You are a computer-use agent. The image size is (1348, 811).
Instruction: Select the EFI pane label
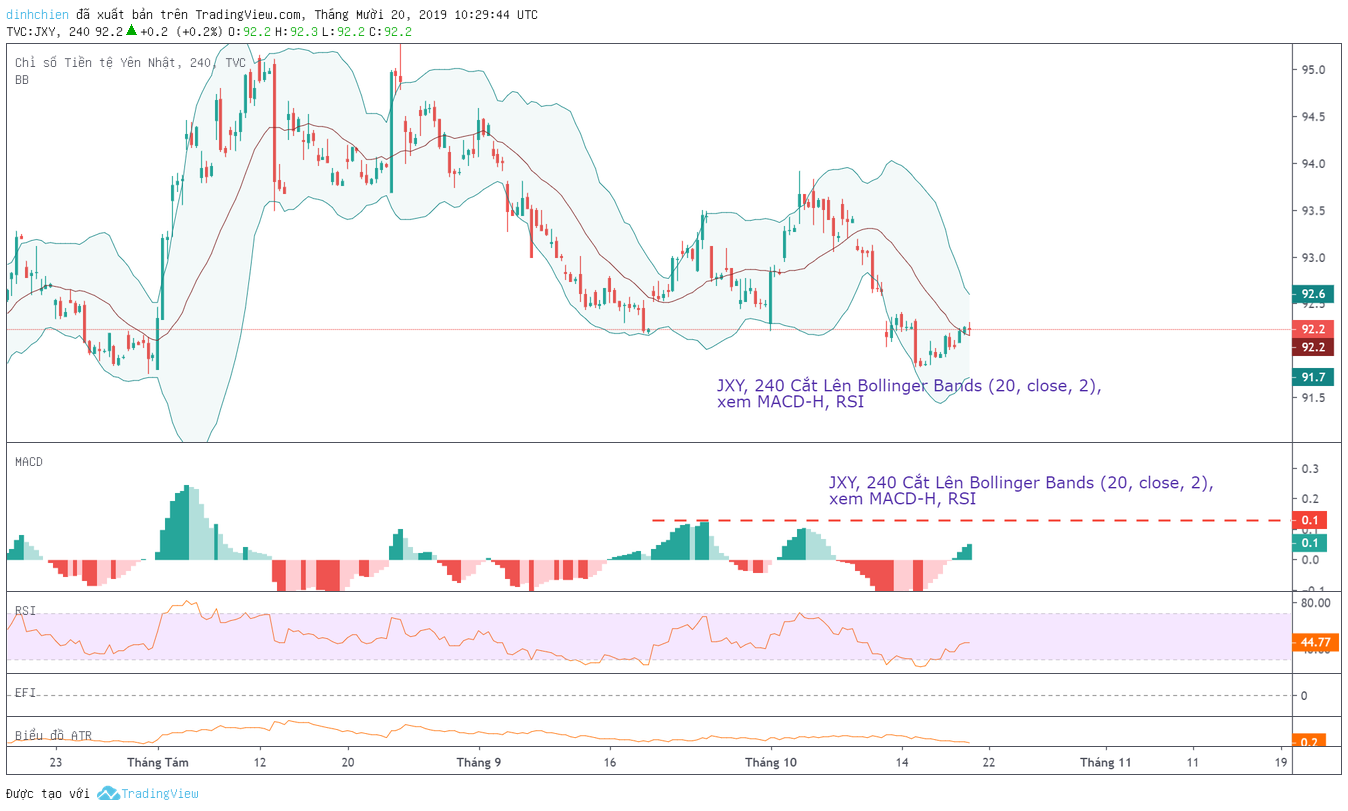click(x=25, y=693)
